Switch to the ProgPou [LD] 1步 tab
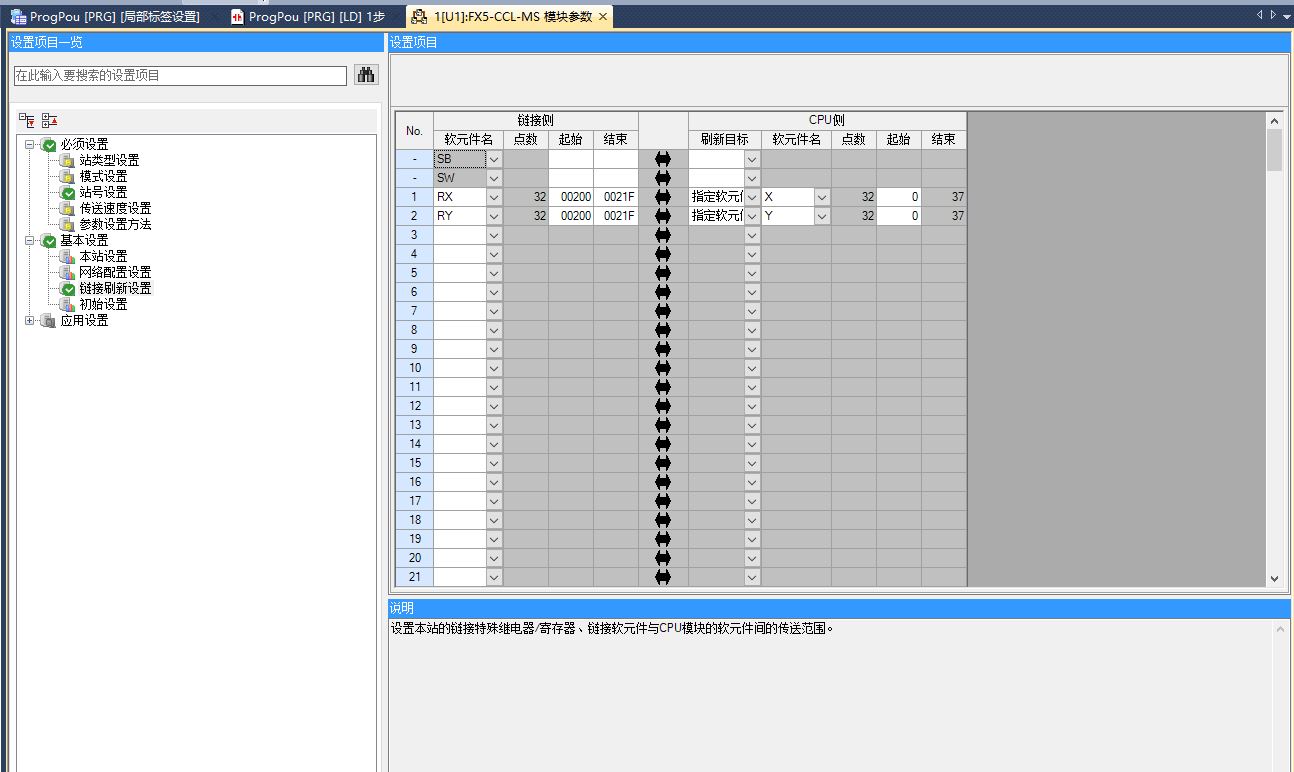Viewport: 1294px width, 772px height. [308, 17]
